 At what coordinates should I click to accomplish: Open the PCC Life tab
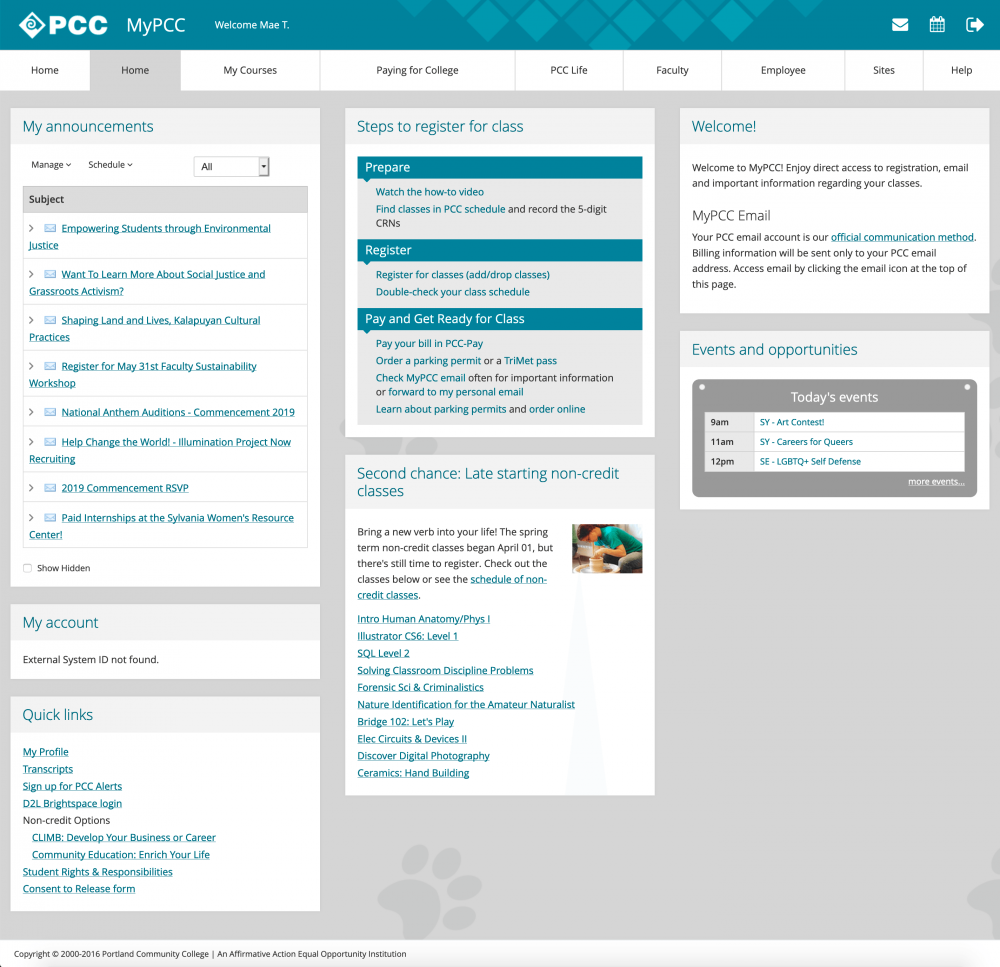[x=568, y=70]
